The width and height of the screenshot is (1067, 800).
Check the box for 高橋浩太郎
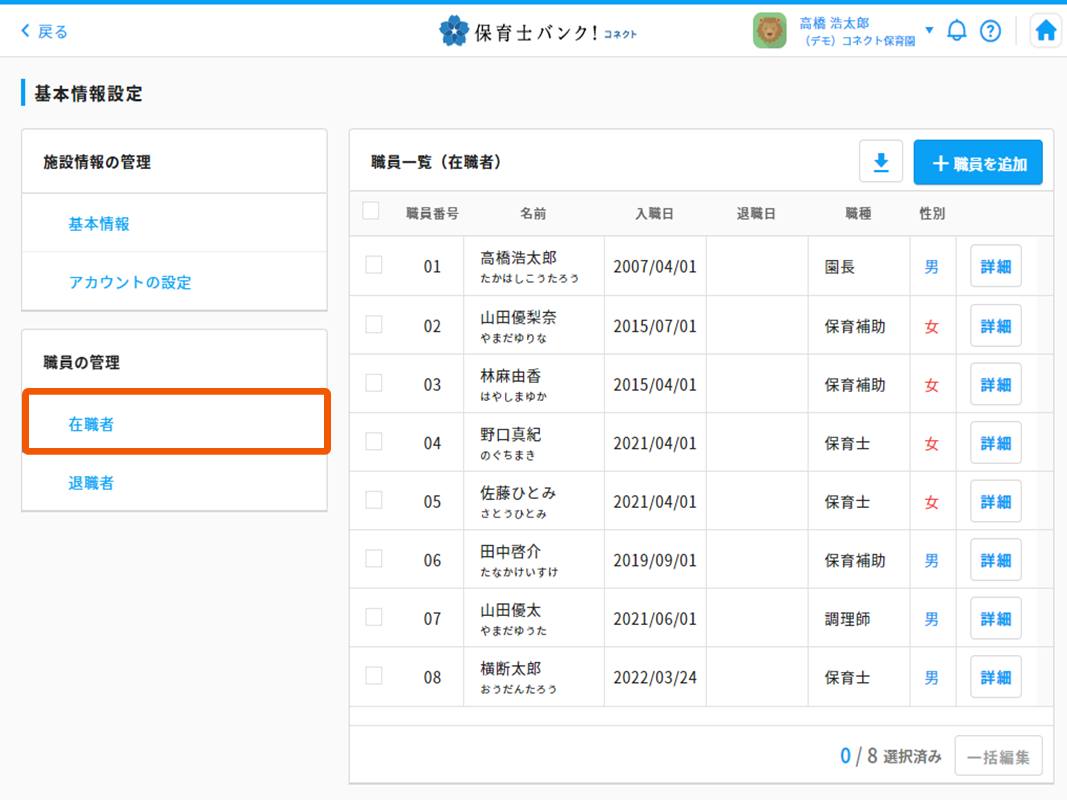coord(374,265)
